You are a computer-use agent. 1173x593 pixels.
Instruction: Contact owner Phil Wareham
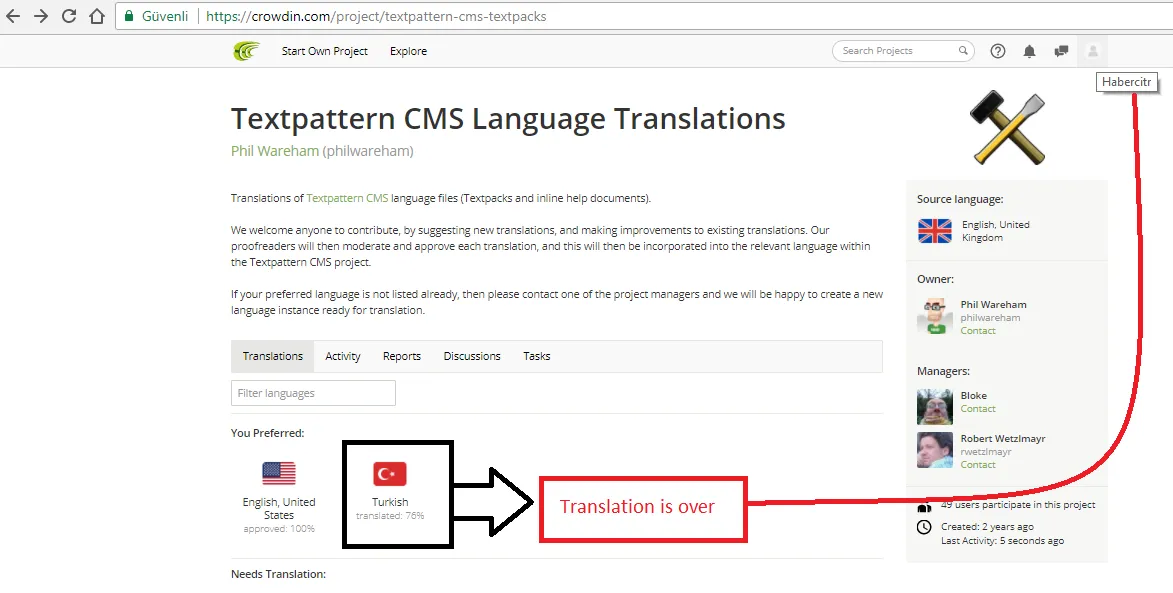pyautogui.click(x=978, y=331)
